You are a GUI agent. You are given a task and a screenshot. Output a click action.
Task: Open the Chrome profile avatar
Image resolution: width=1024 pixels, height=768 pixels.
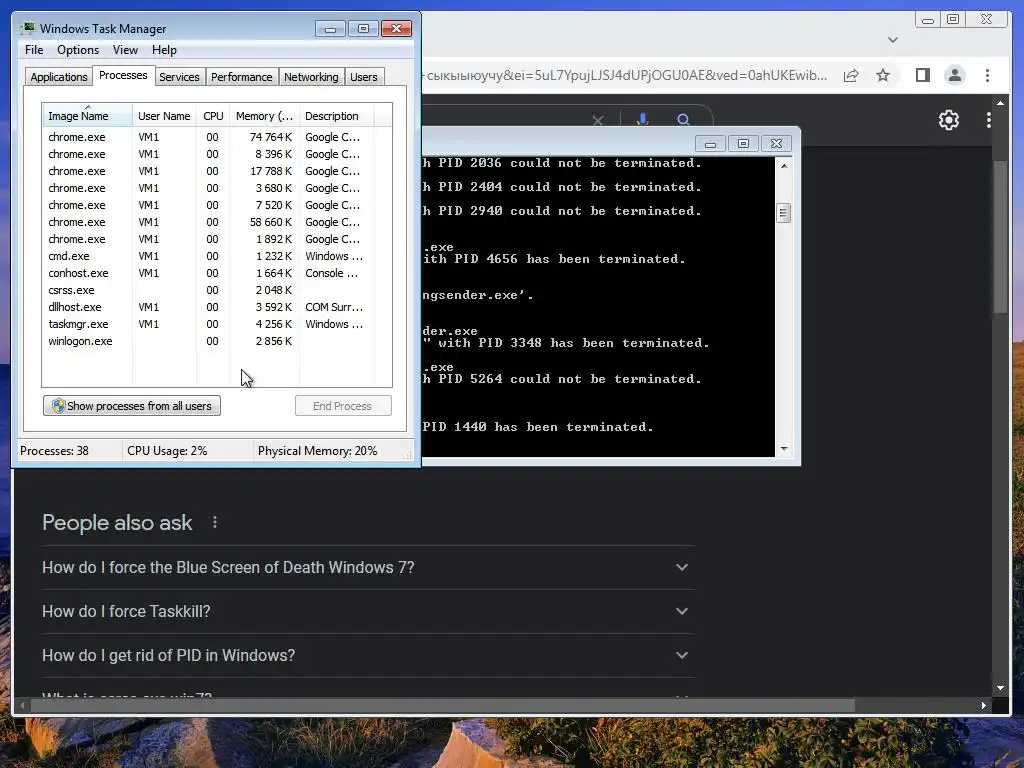tap(955, 76)
